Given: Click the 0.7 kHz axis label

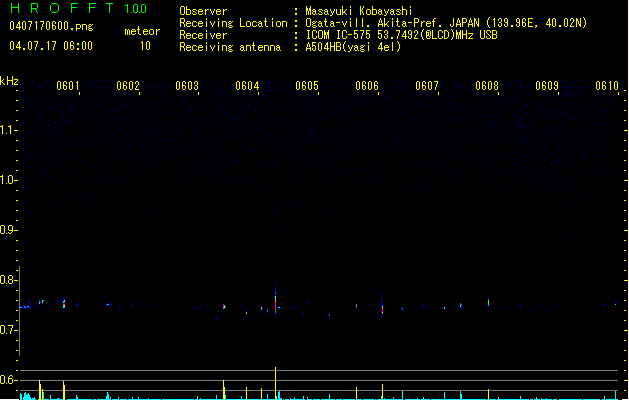Looking at the screenshot, I should (8, 330).
